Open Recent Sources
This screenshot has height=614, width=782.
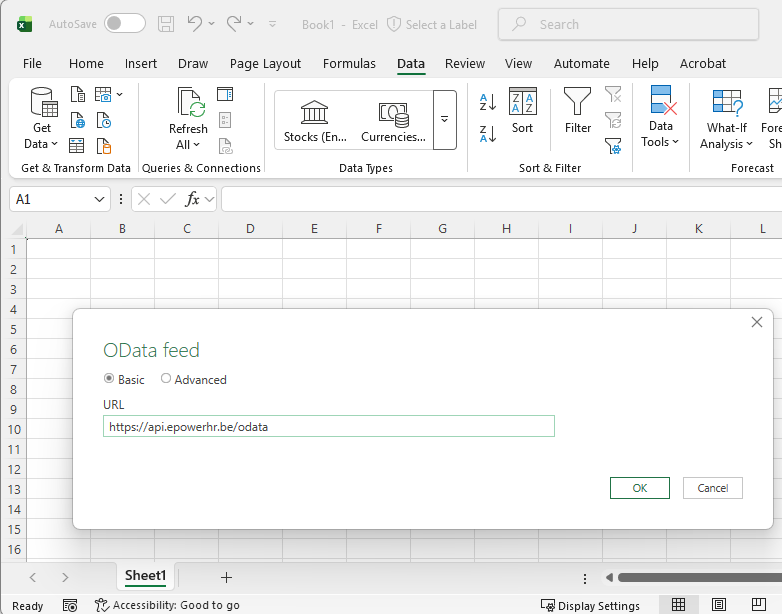[103, 120]
